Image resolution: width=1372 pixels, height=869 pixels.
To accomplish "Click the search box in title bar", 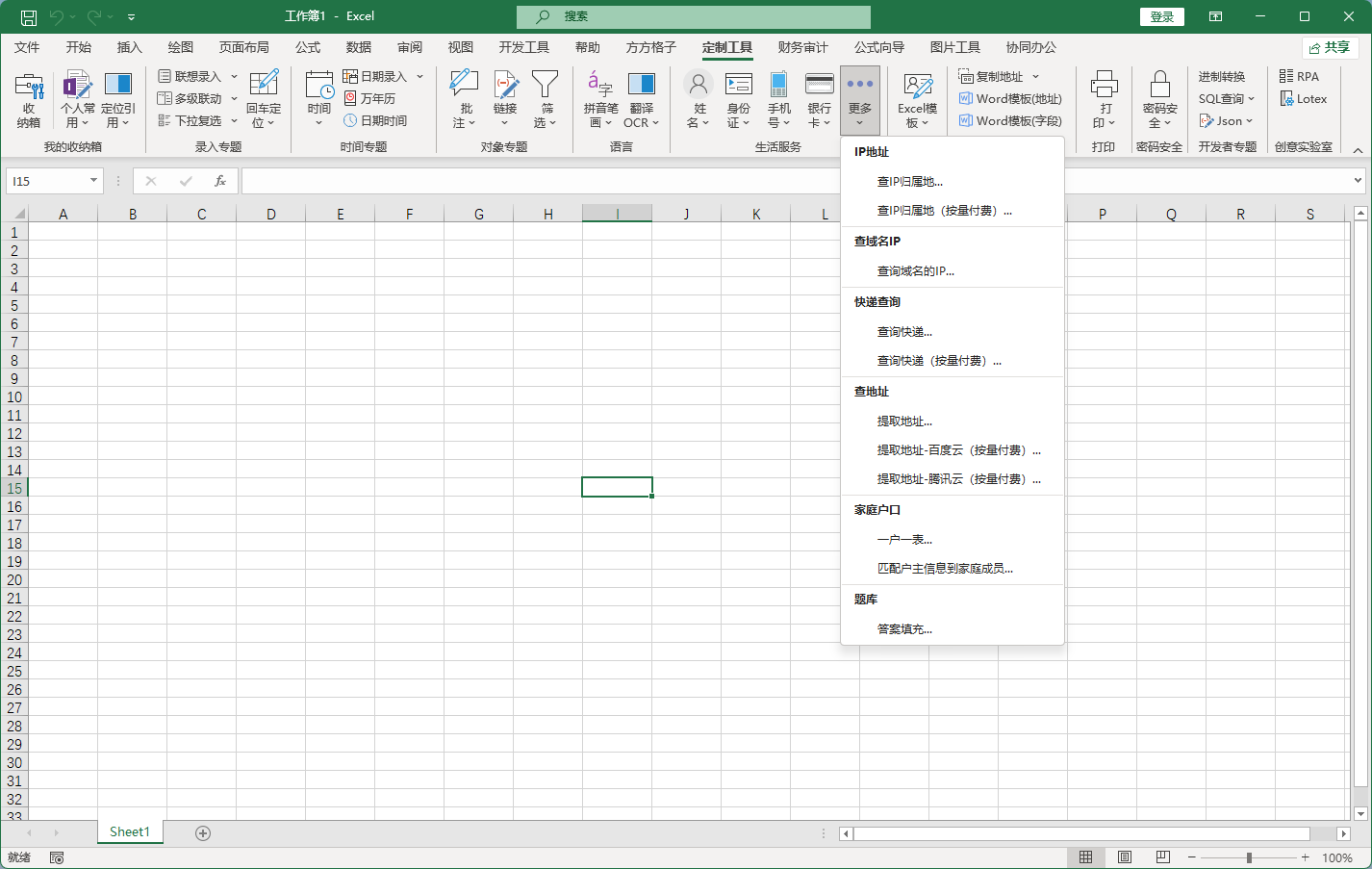I will (x=693, y=16).
